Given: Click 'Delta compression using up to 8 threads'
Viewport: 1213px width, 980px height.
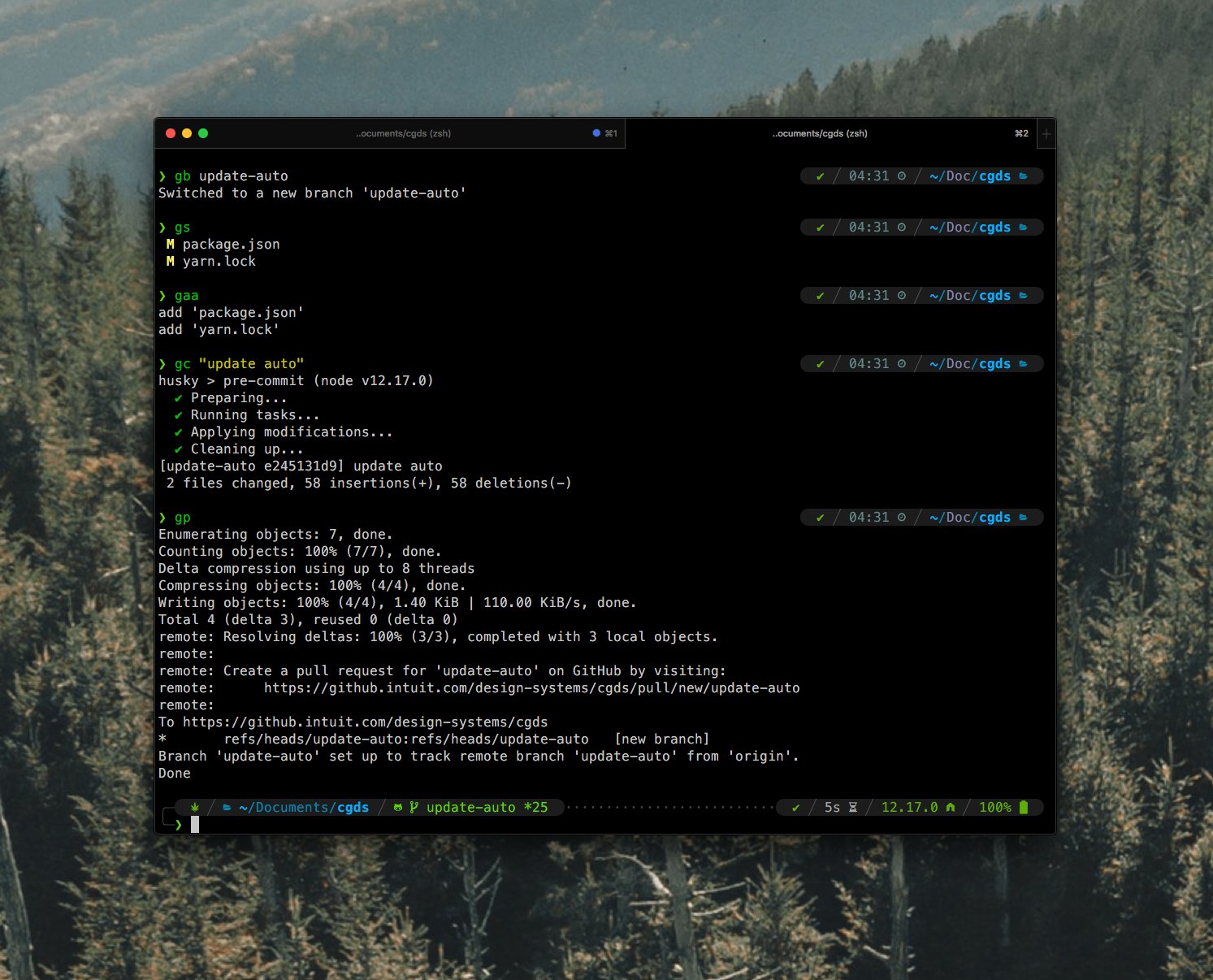Looking at the screenshot, I should point(317,568).
